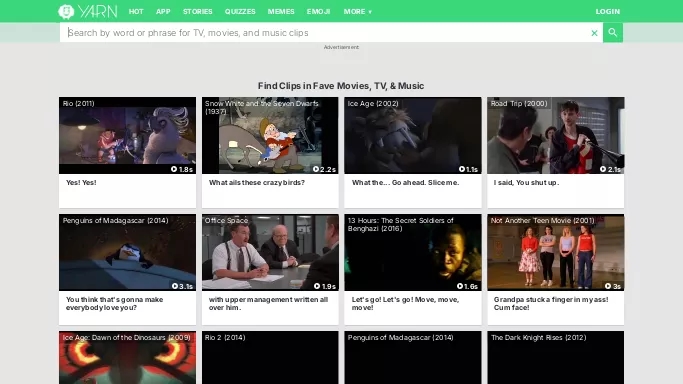683x384 pixels.
Task: Select the EMOJI nav item
Action: [318, 12]
